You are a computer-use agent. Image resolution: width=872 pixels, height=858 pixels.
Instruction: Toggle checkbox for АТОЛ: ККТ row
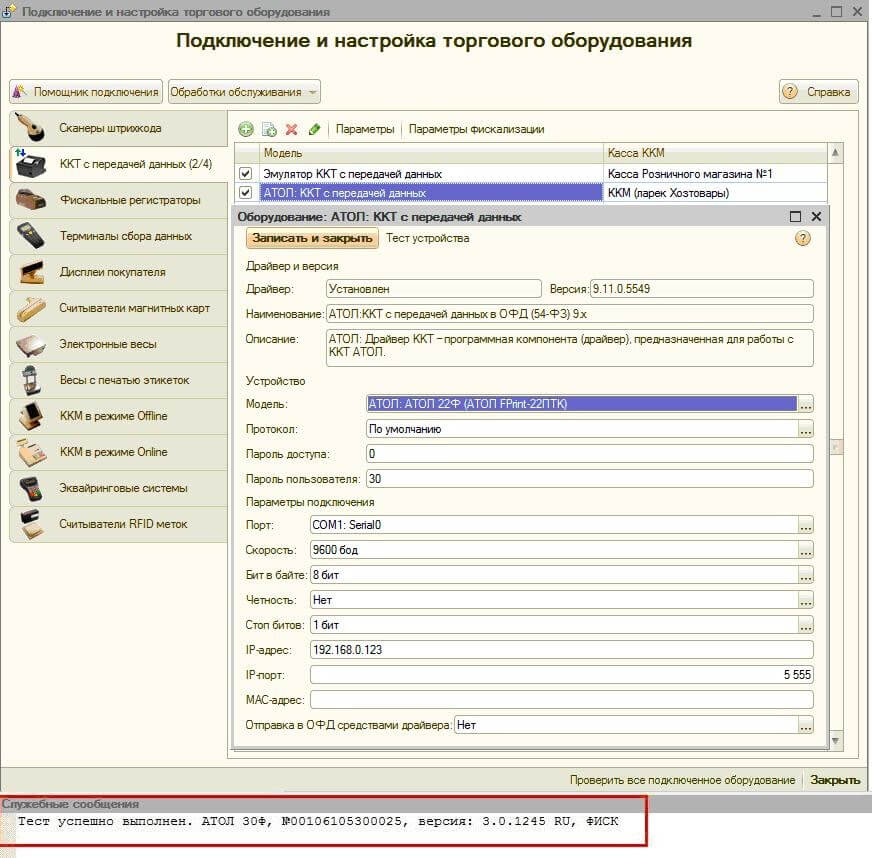point(245,193)
